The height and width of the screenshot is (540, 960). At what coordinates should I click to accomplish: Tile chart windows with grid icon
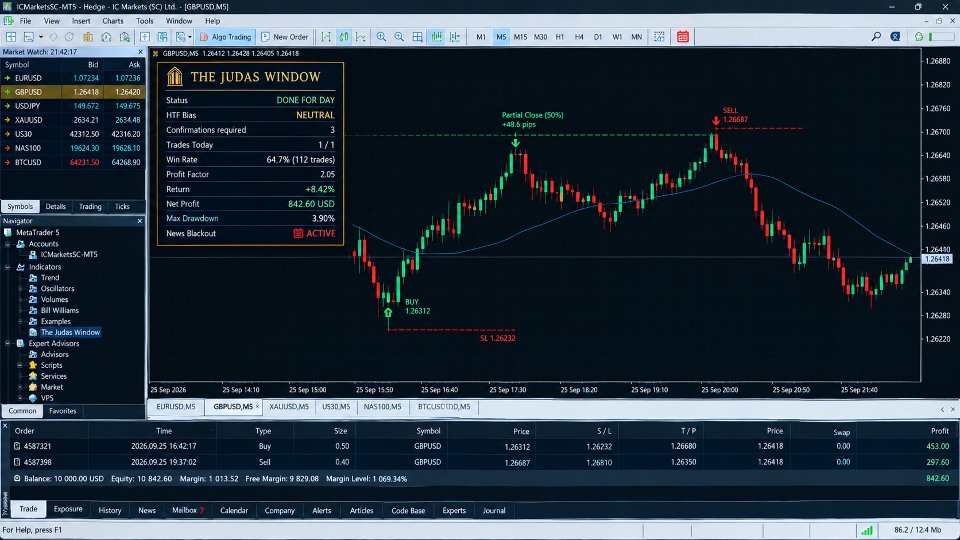pos(418,37)
